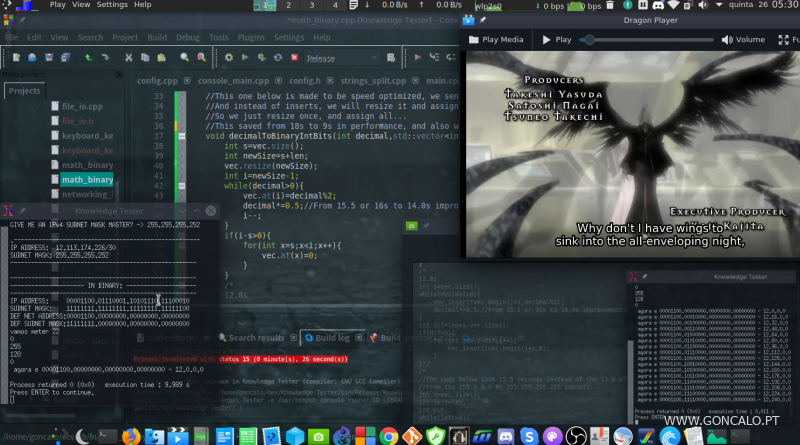Click the green Run icon in Code::Blocks
The image size is (800, 445).
pos(247,58)
